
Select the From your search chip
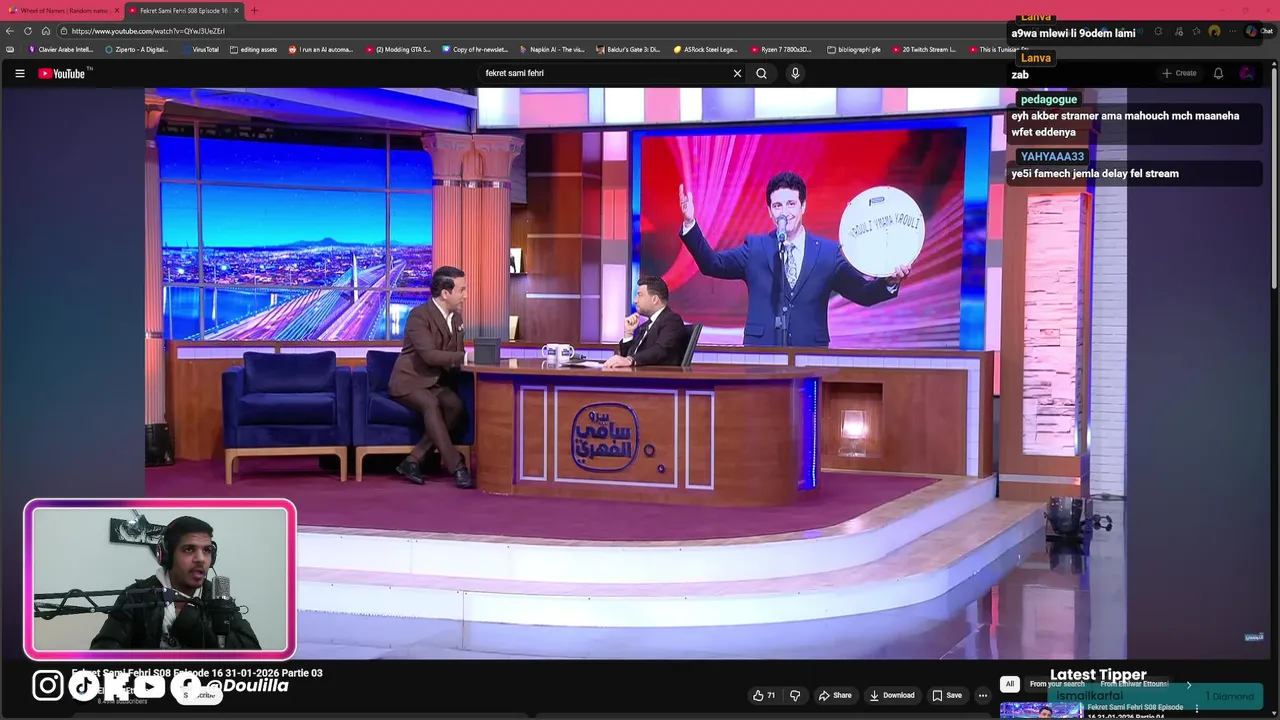(1057, 684)
